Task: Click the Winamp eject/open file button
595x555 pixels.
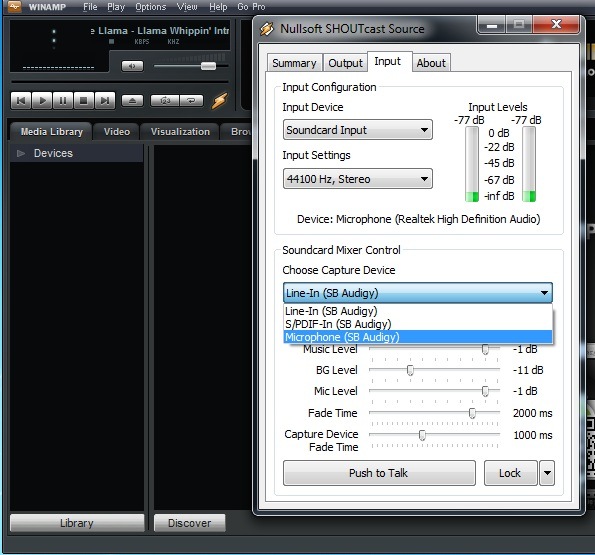Action: 132,101
